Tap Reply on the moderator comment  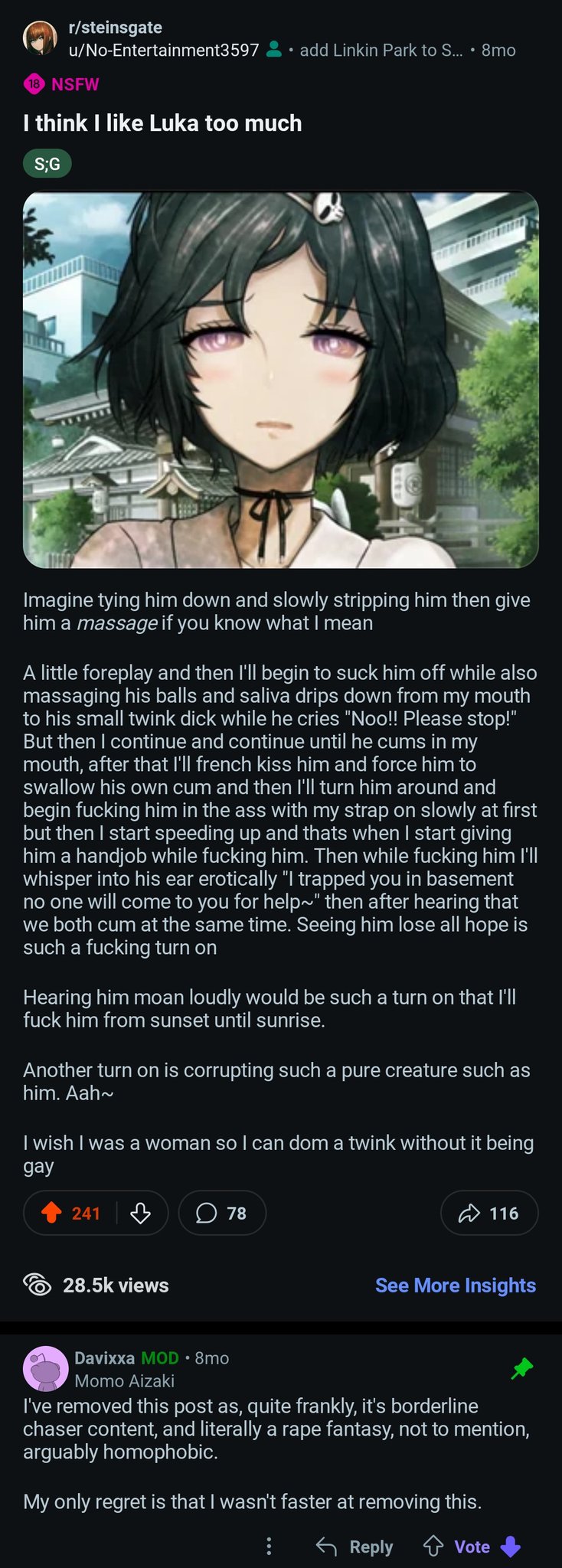(355, 1547)
